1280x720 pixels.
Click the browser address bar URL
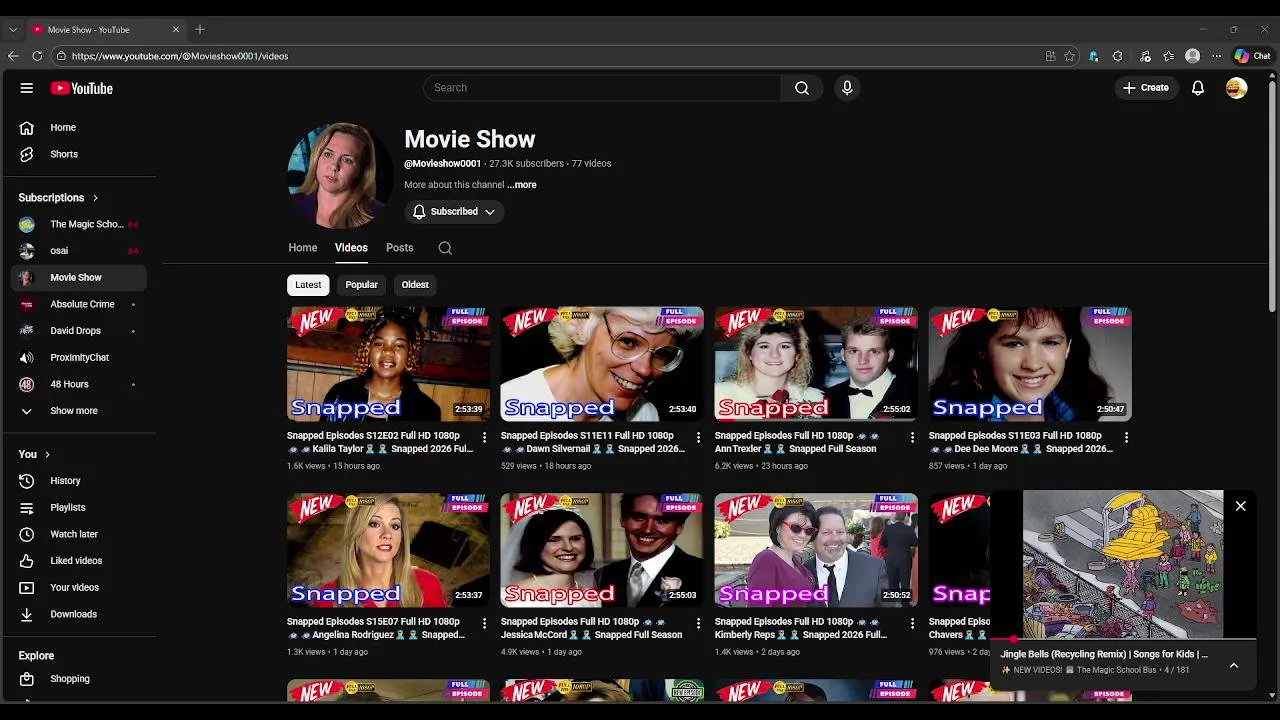(x=180, y=56)
